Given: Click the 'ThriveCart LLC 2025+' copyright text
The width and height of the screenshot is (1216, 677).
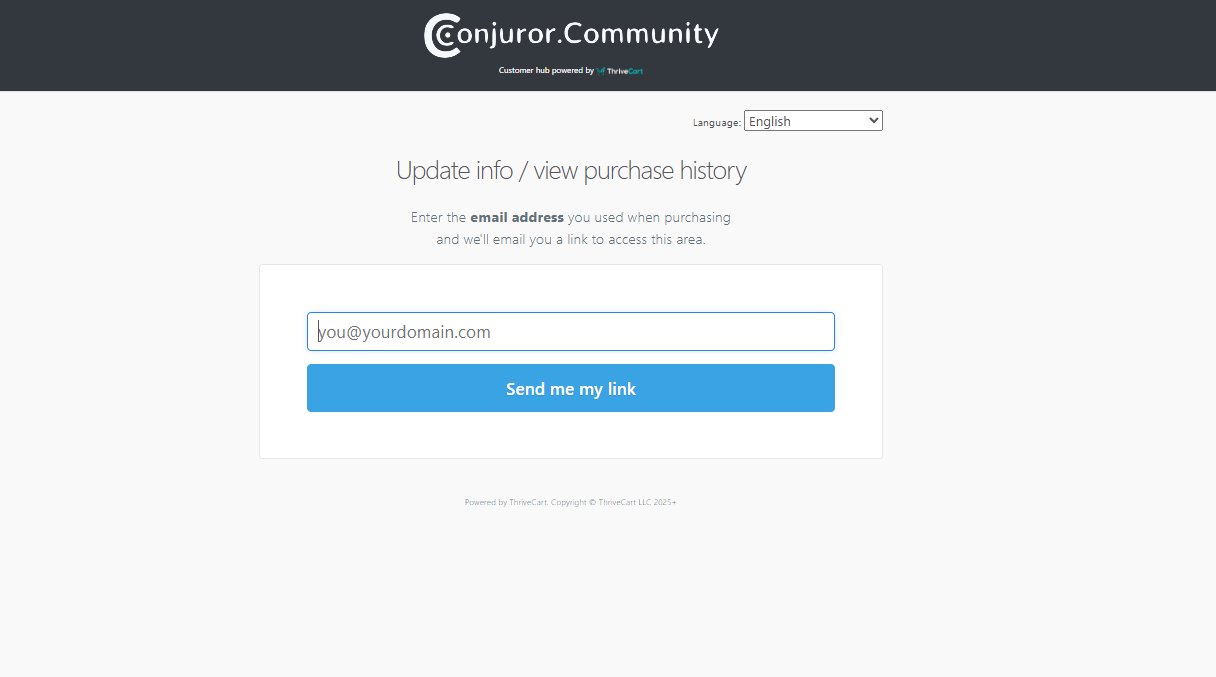Looking at the screenshot, I should click(x=637, y=502).
